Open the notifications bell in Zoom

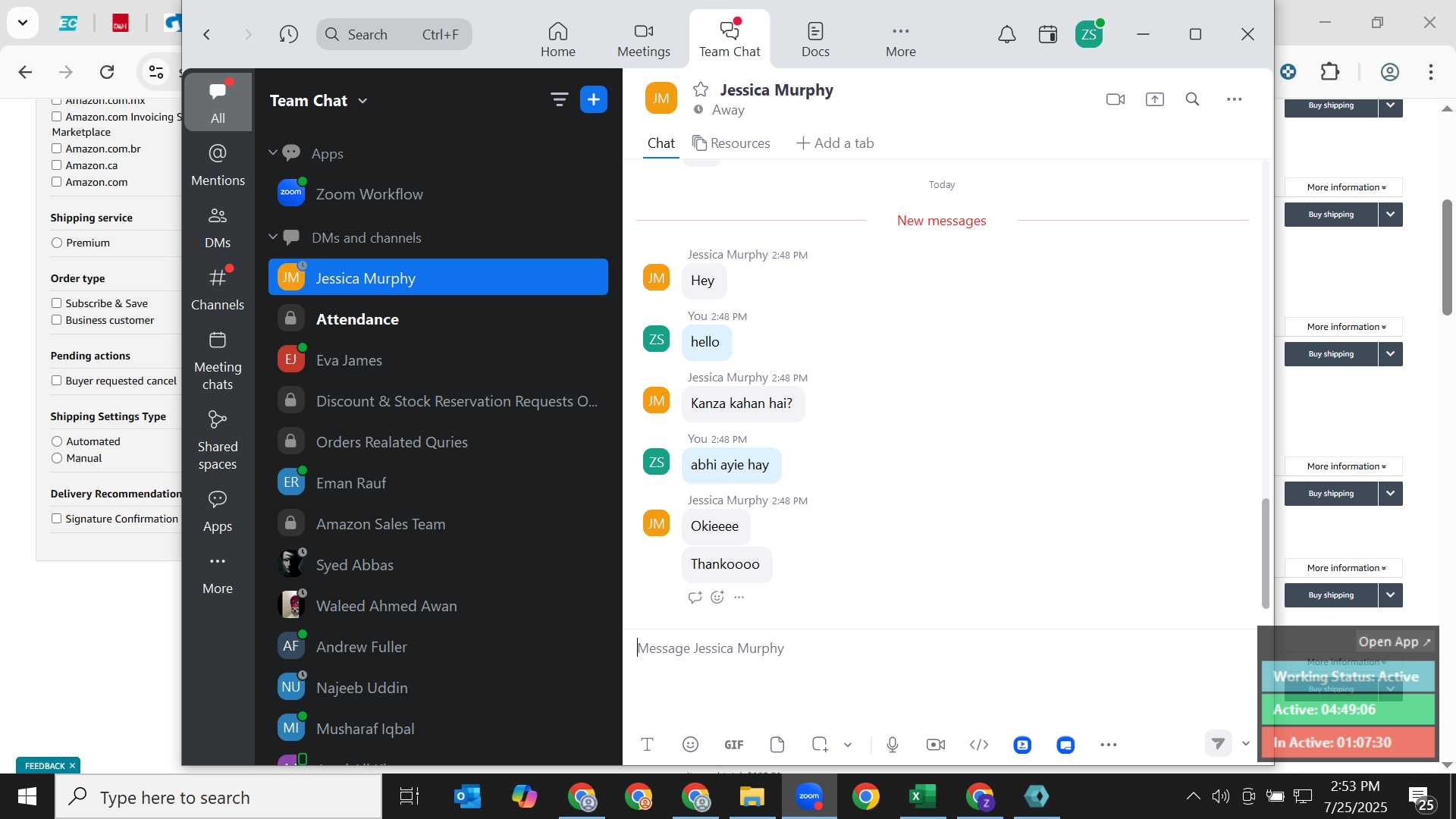tap(1006, 34)
